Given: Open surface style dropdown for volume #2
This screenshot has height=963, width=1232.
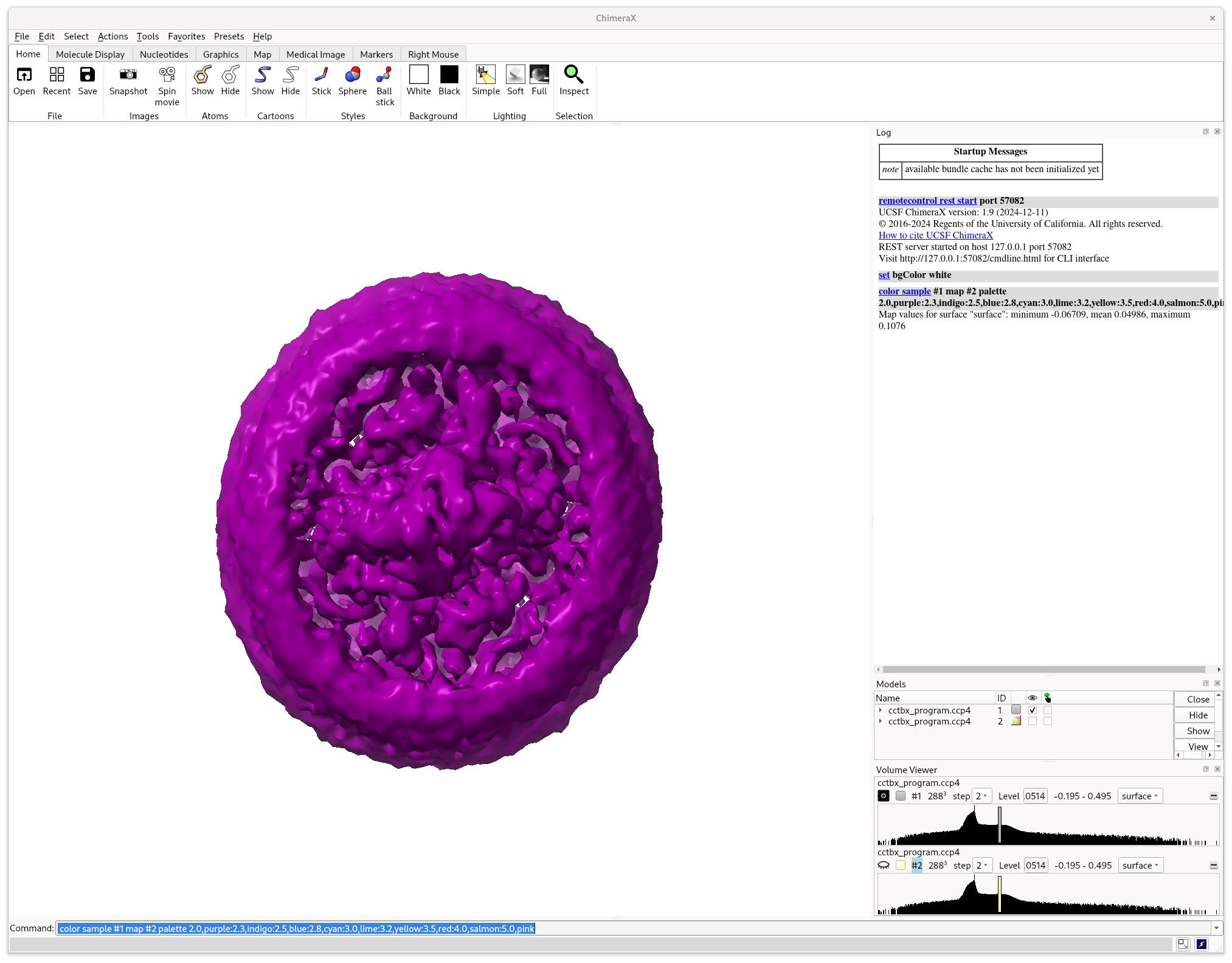Looking at the screenshot, I should coord(1140,865).
